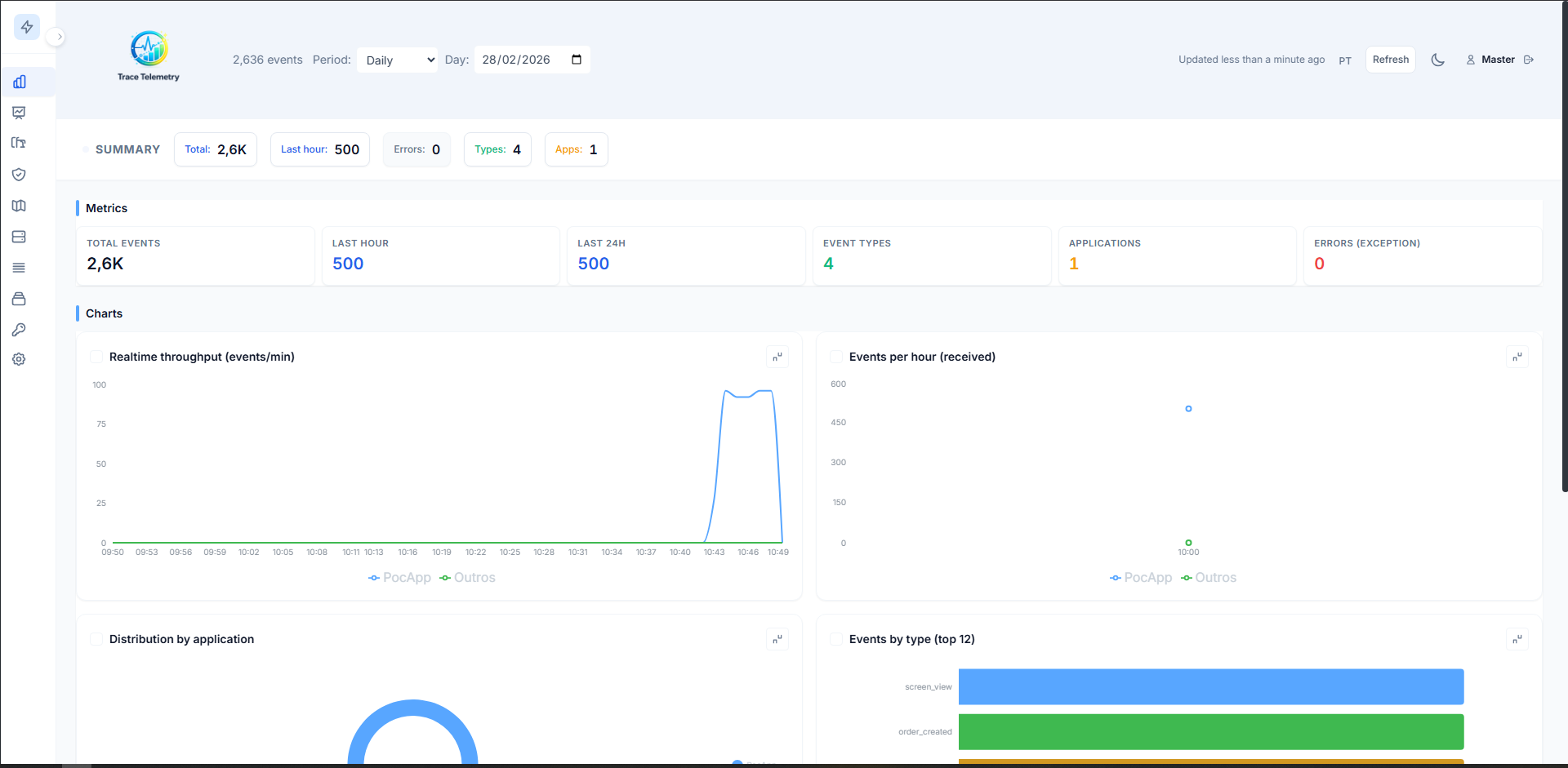
Task: Click the Types 4 summary chip
Action: [x=497, y=149]
